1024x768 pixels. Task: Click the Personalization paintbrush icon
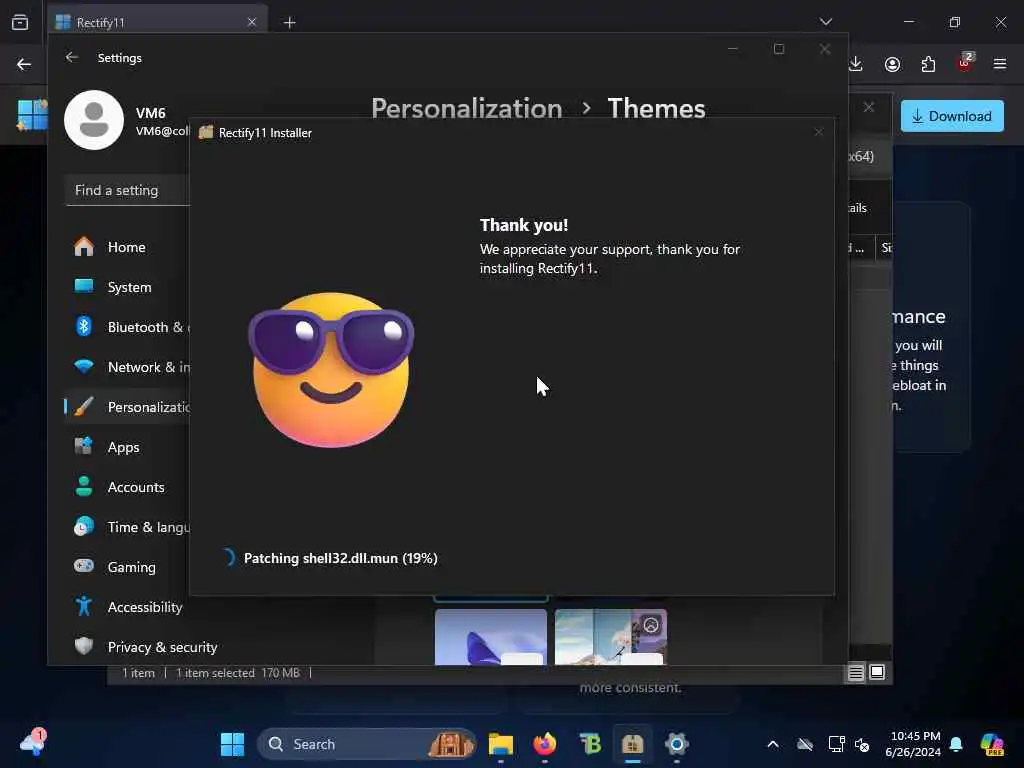coord(84,406)
